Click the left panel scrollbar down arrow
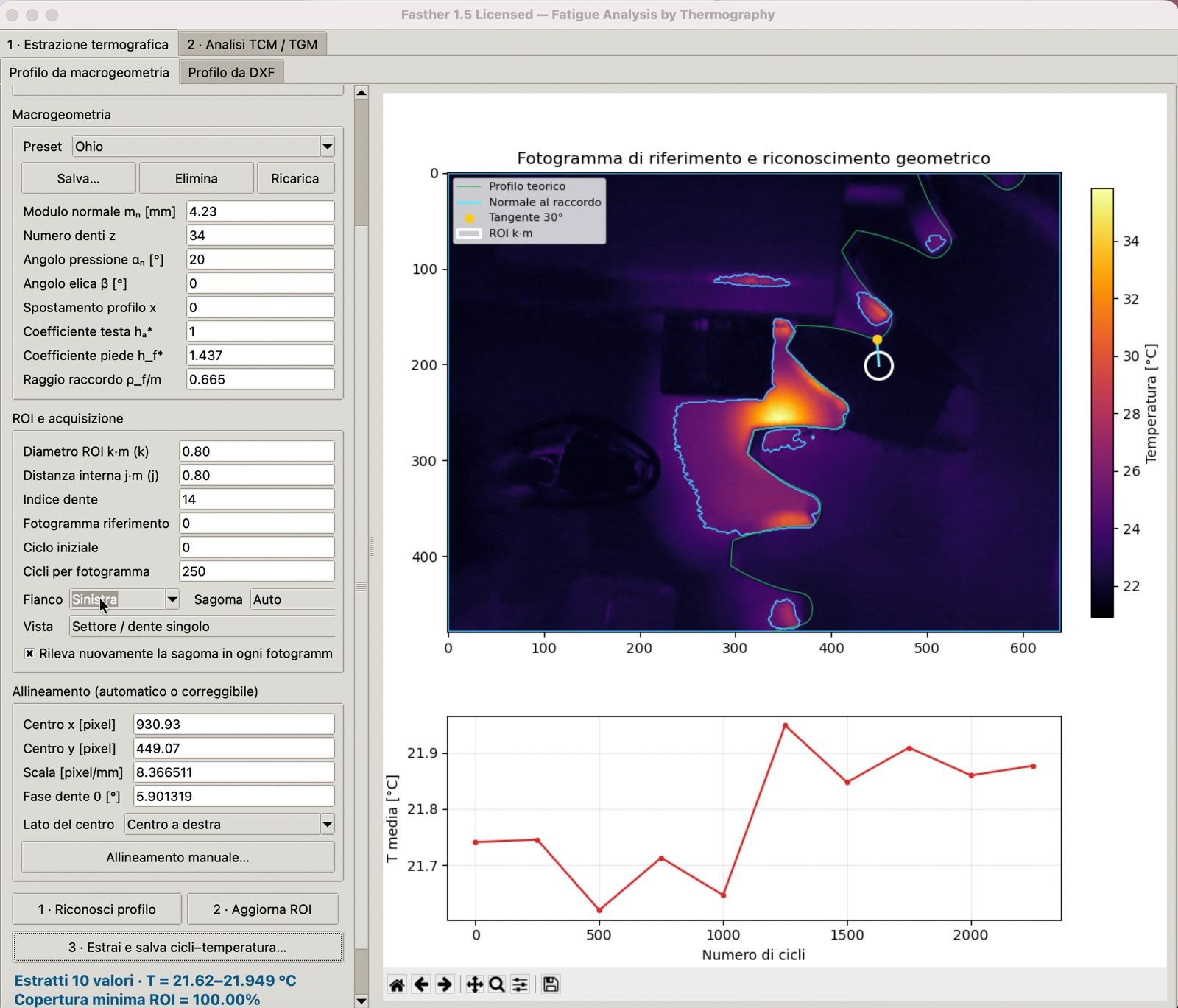Viewport: 1178px width, 1008px height. click(x=361, y=1001)
